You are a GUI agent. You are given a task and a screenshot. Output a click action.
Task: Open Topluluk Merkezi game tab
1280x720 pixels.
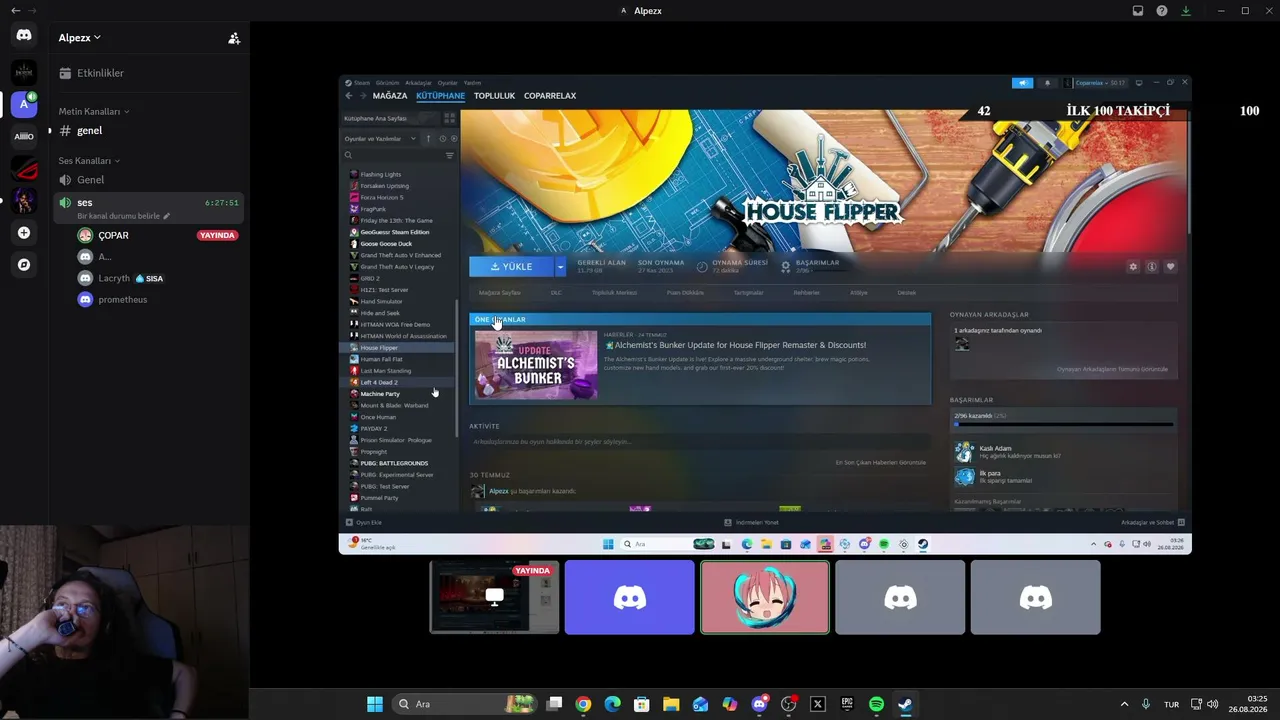pos(614,293)
